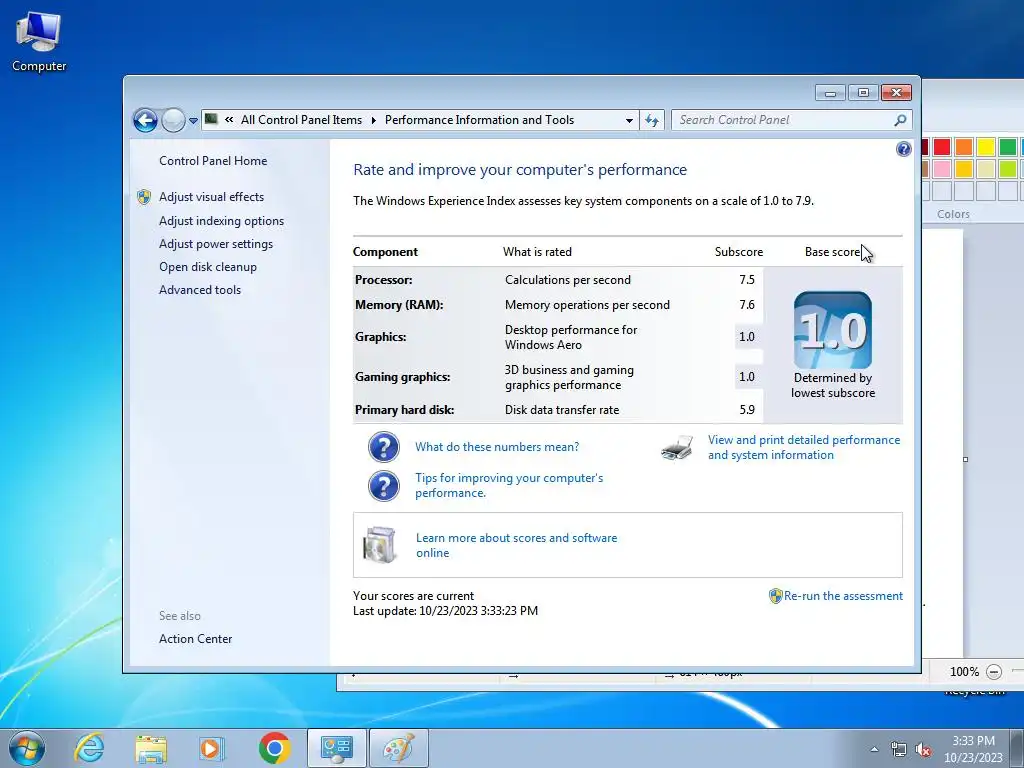Open 'View and print detailed performance' link

[804, 447]
